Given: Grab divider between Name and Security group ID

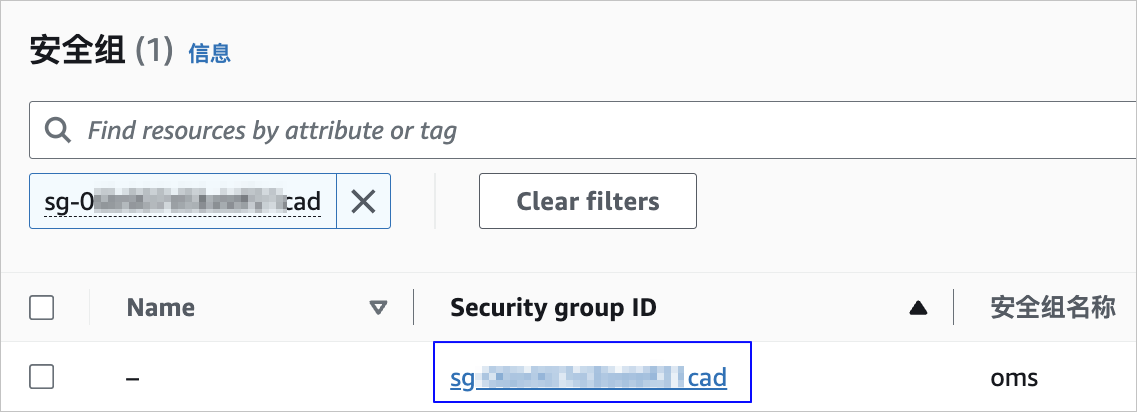Looking at the screenshot, I should coord(413,308).
